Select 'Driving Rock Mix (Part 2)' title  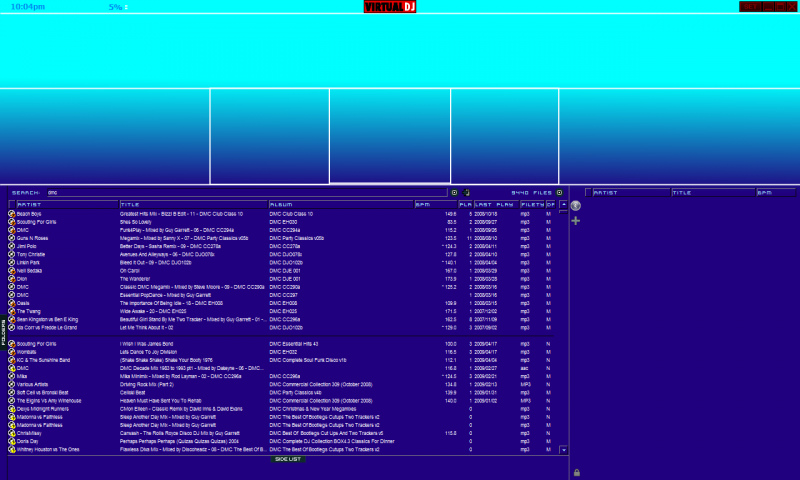pyautogui.click(x=147, y=385)
